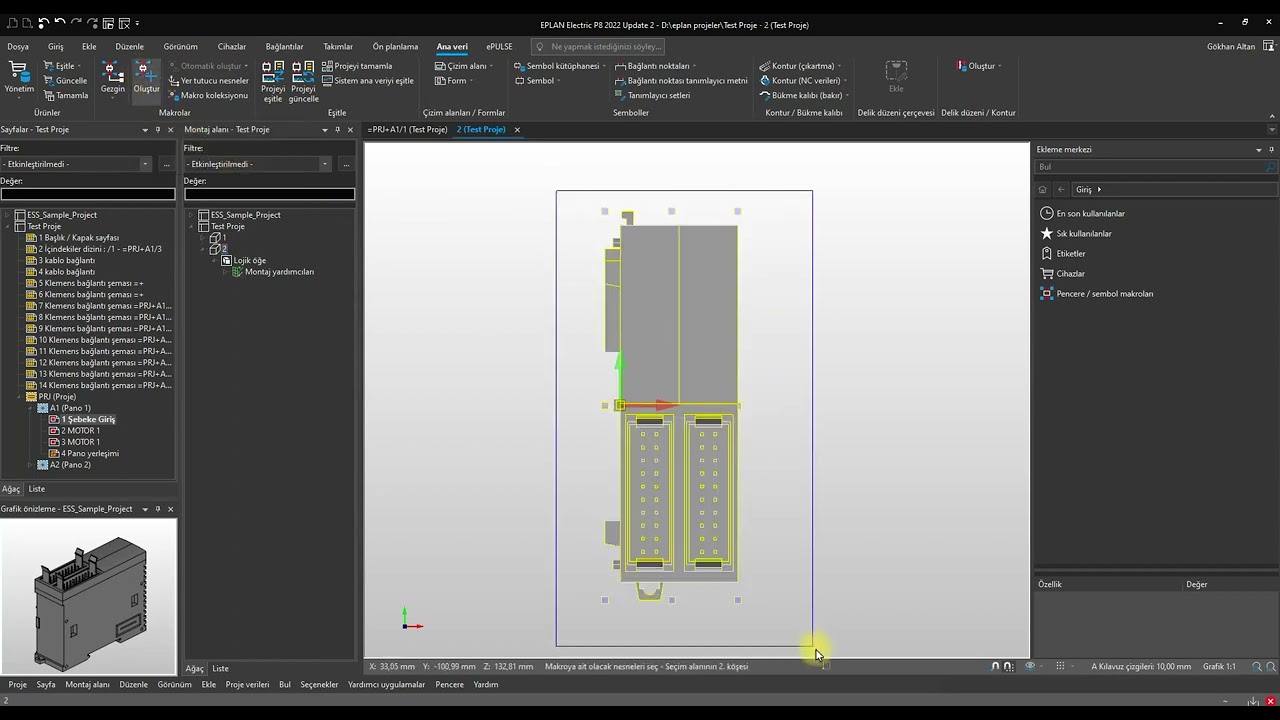Click the command search box in the ribbon tab row
1280x720 pixels.
click(598, 47)
